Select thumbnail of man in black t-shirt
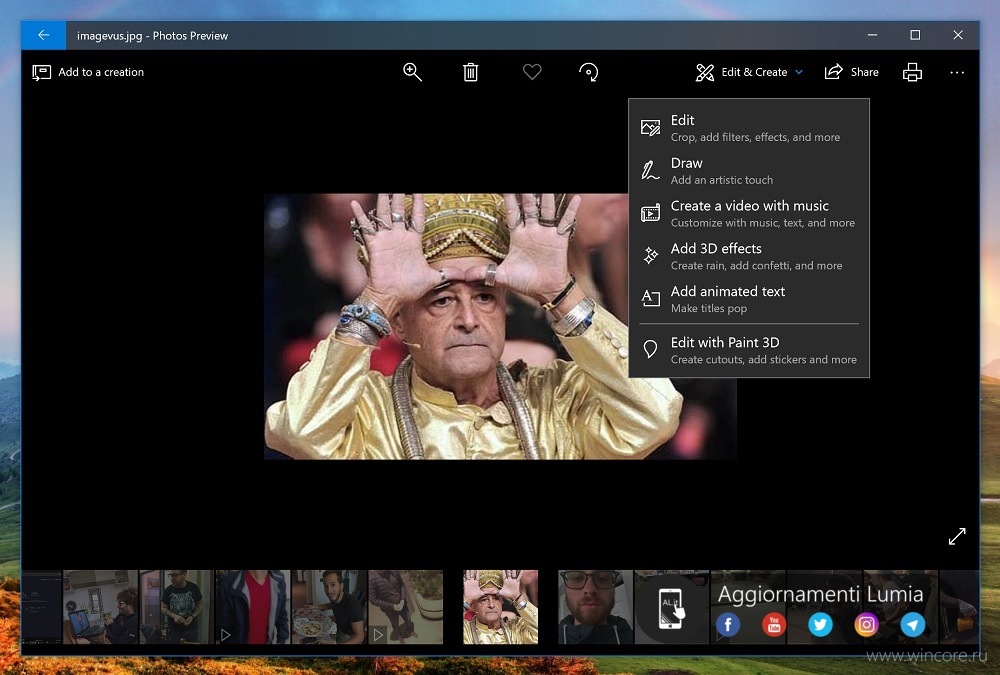1000x675 pixels. click(177, 607)
